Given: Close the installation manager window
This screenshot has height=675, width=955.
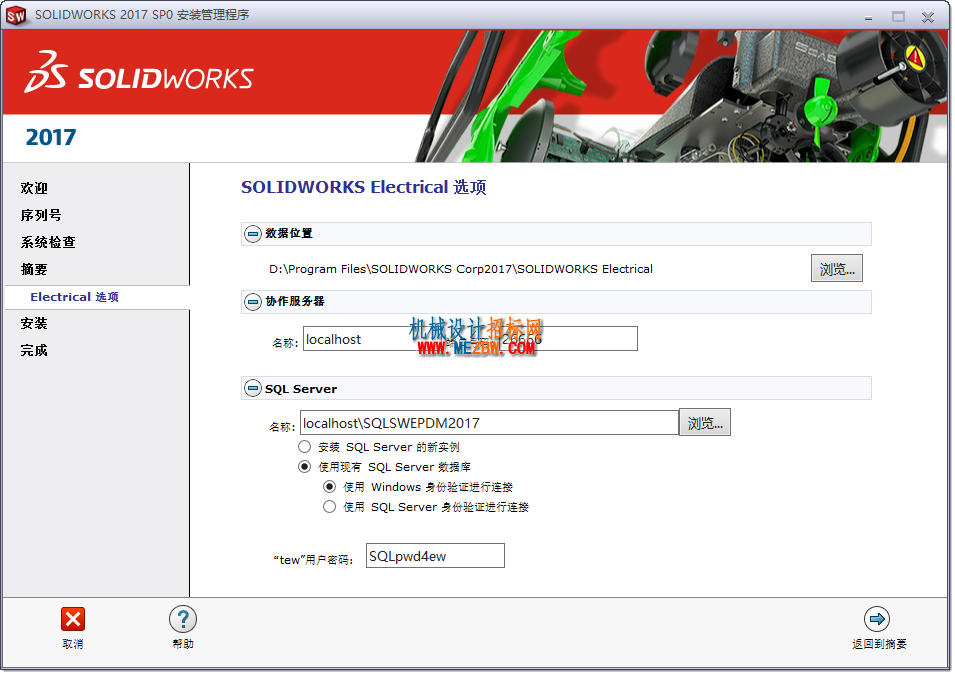Looking at the screenshot, I should 928,17.
